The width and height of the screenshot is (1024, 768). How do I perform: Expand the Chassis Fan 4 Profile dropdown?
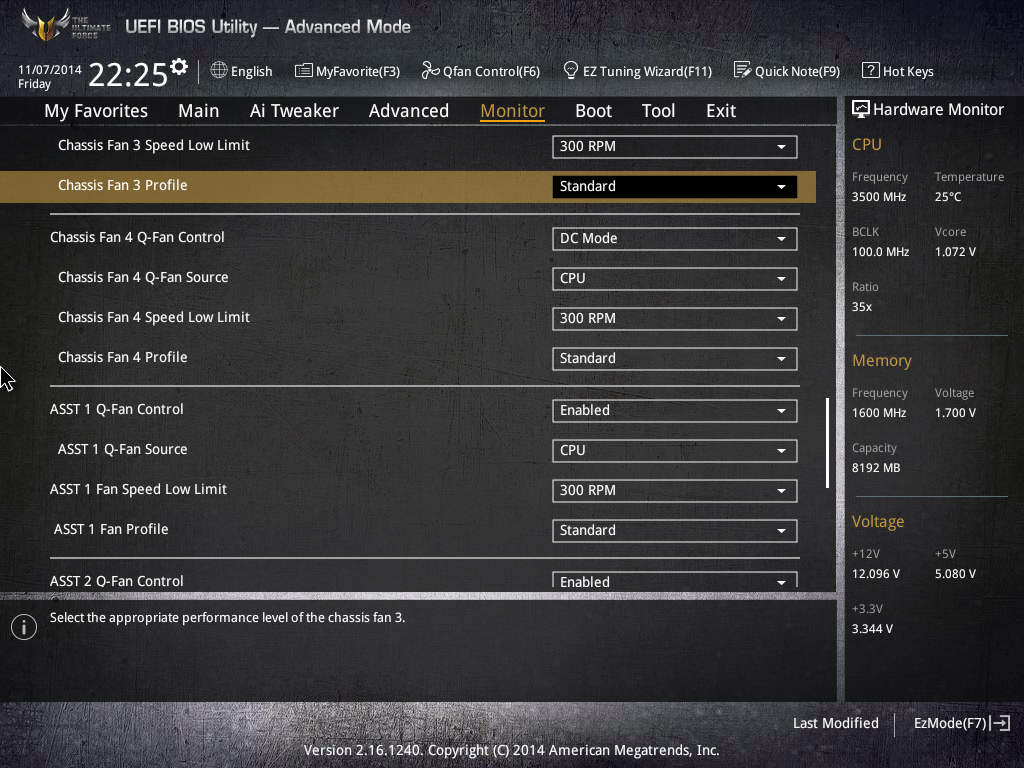pyautogui.click(x=675, y=359)
